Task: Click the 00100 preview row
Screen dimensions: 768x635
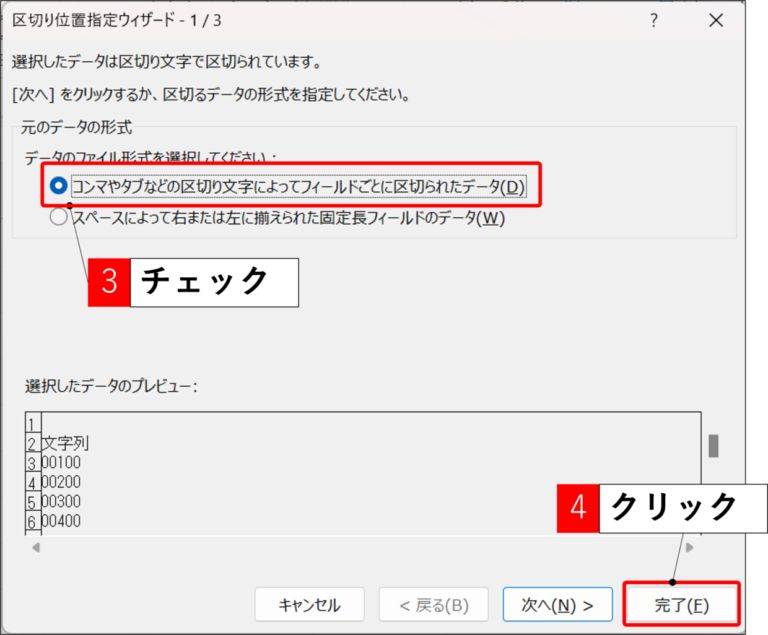Action: coord(61,463)
